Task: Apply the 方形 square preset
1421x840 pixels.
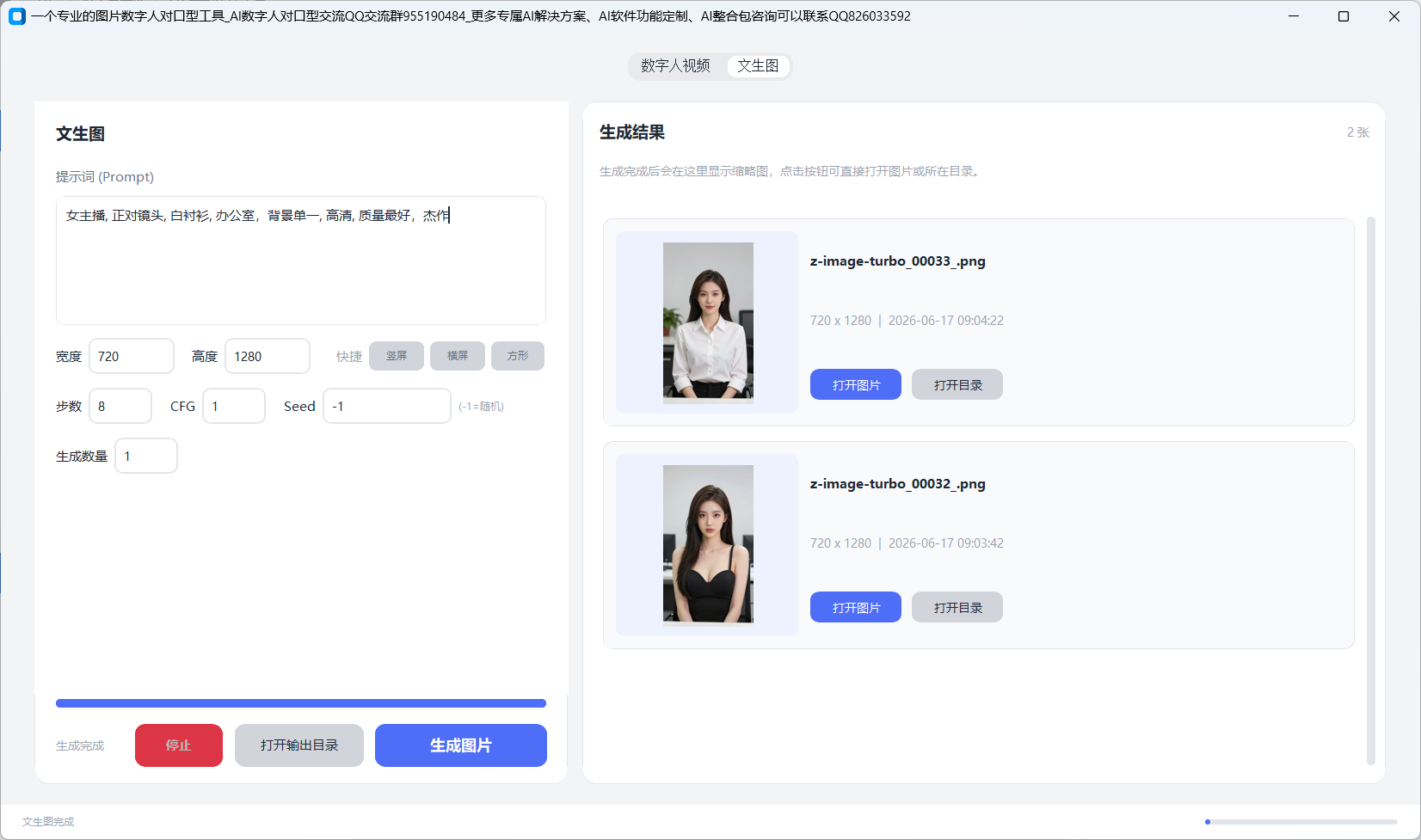Action: (518, 356)
